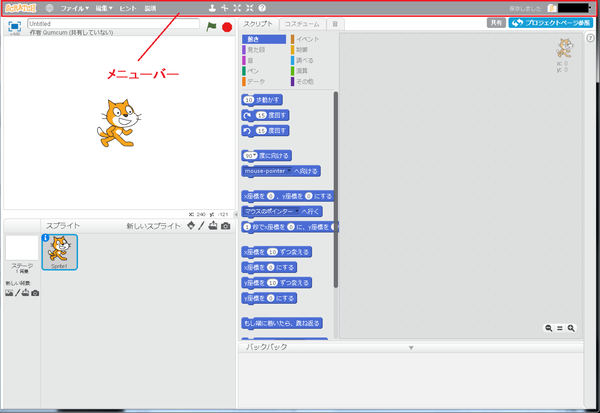Zoom out the scripts area
Viewport: 600px width, 413px height.
tap(549, 328)
